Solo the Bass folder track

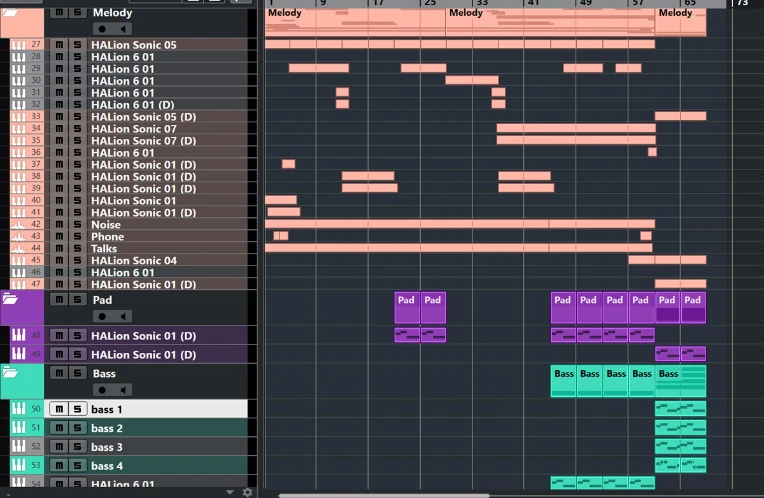77,373
